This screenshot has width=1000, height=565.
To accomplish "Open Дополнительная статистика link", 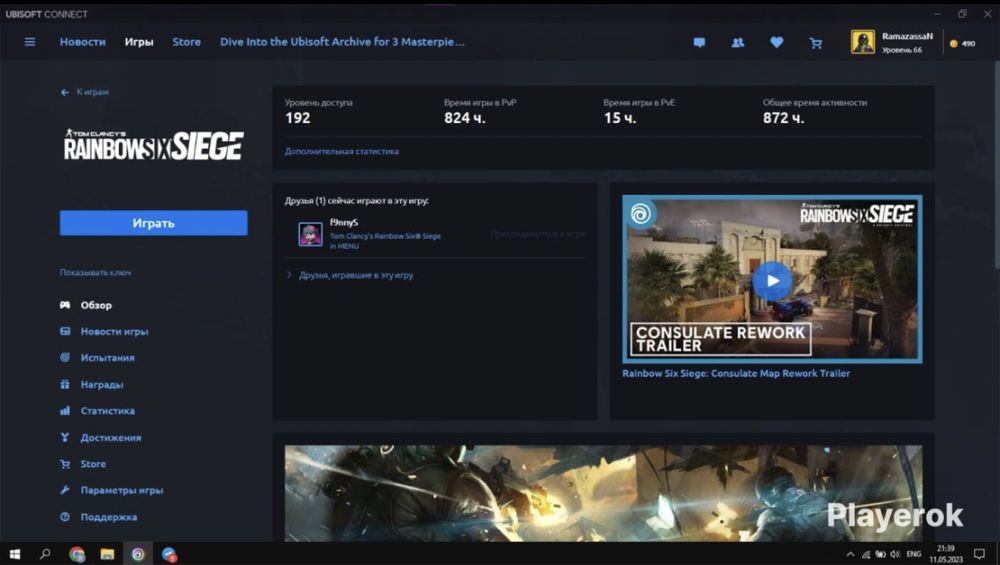I will (342, 151).
